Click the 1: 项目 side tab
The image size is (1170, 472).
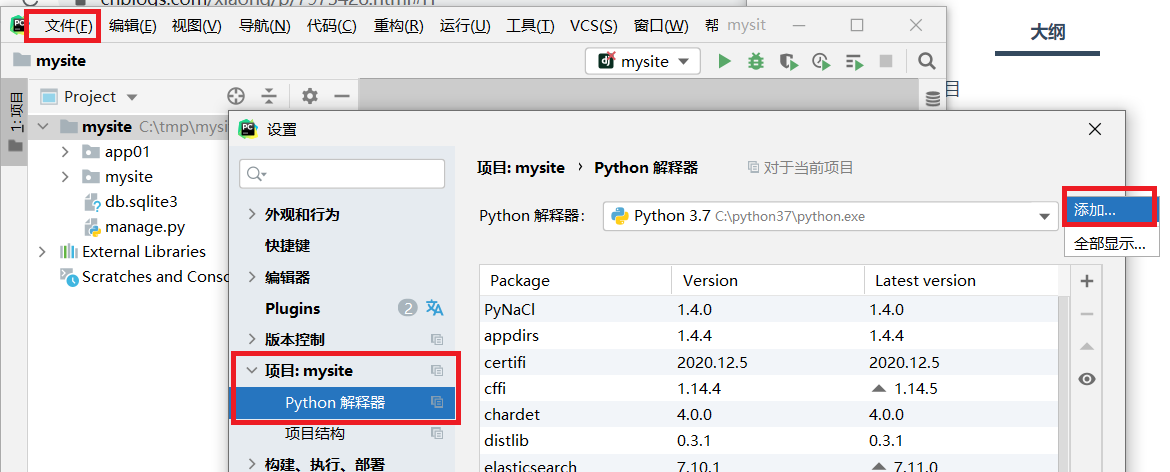point(14,123)
